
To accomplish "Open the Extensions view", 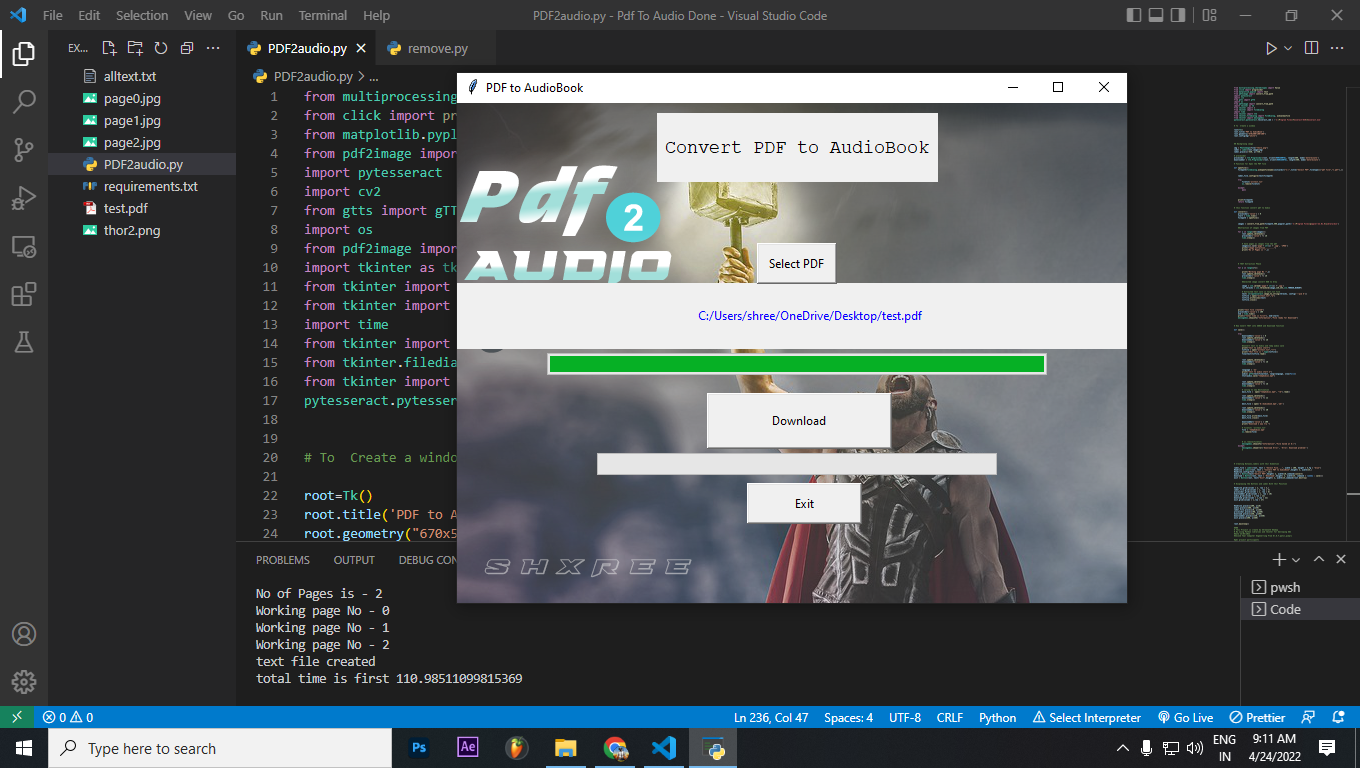I will tap(24, 294).
